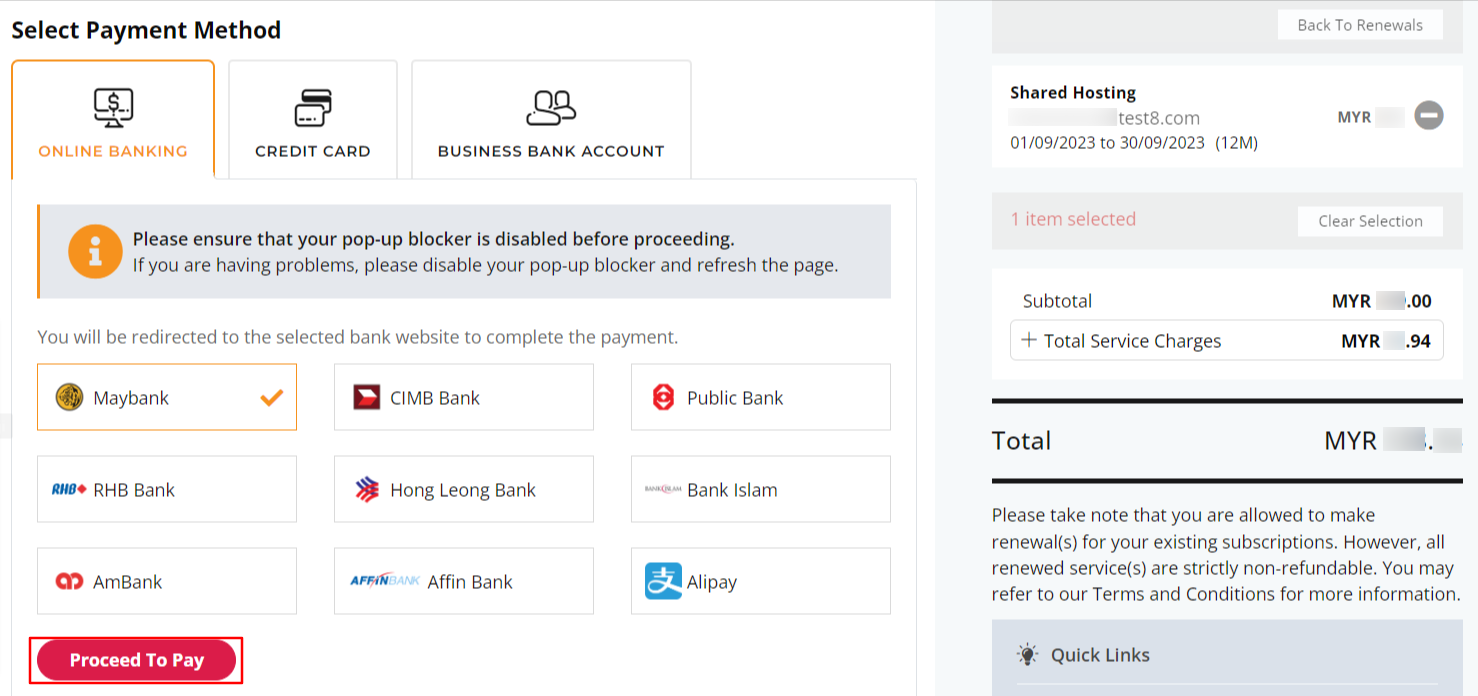Image resolution: width=1478 pixels, height=696 pixels.
Task: Click the 'Select Payment Method' heading
Action: pos(146,30)
